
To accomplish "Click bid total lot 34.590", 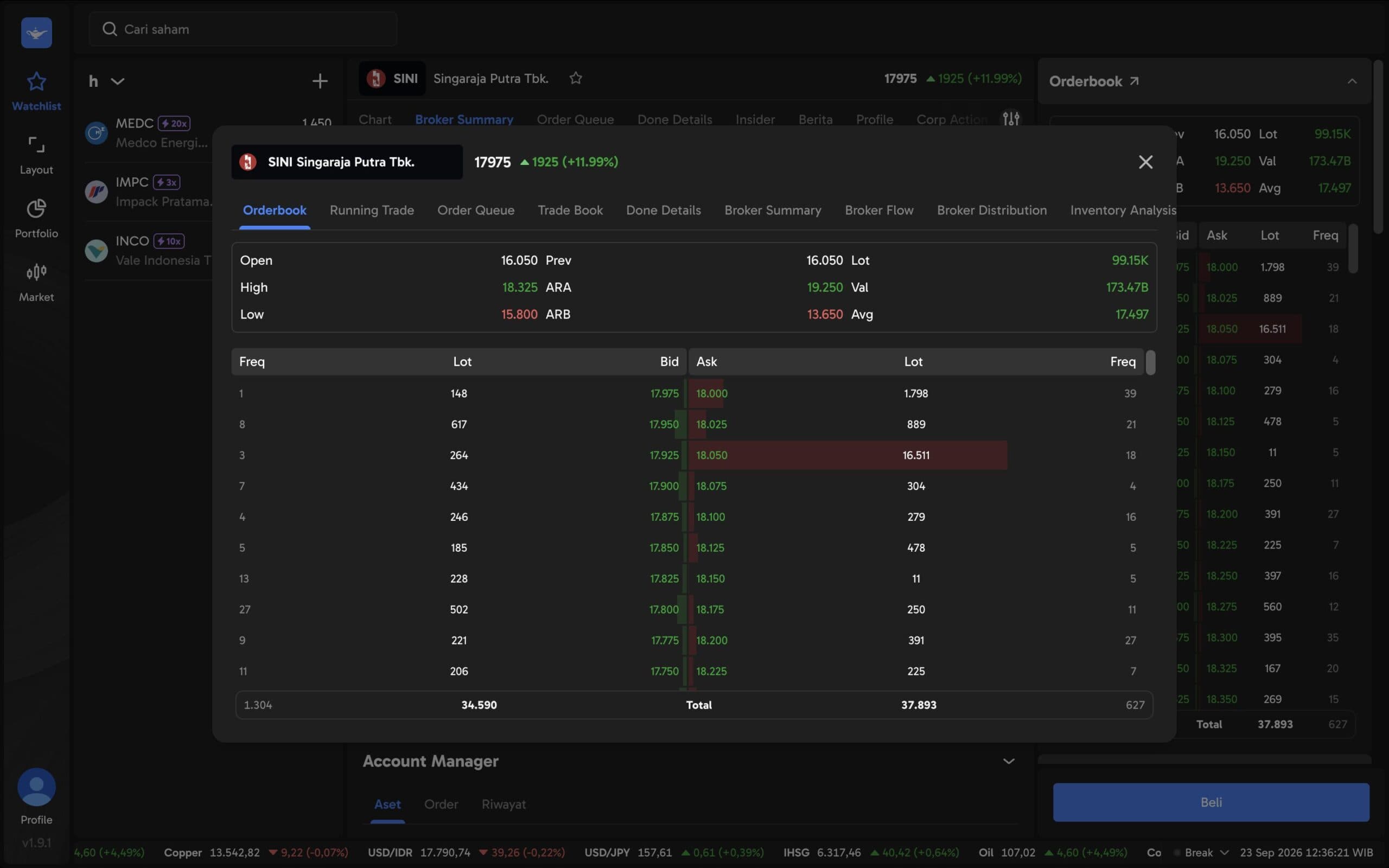I will pyautogui.click(x=479, y=705).
